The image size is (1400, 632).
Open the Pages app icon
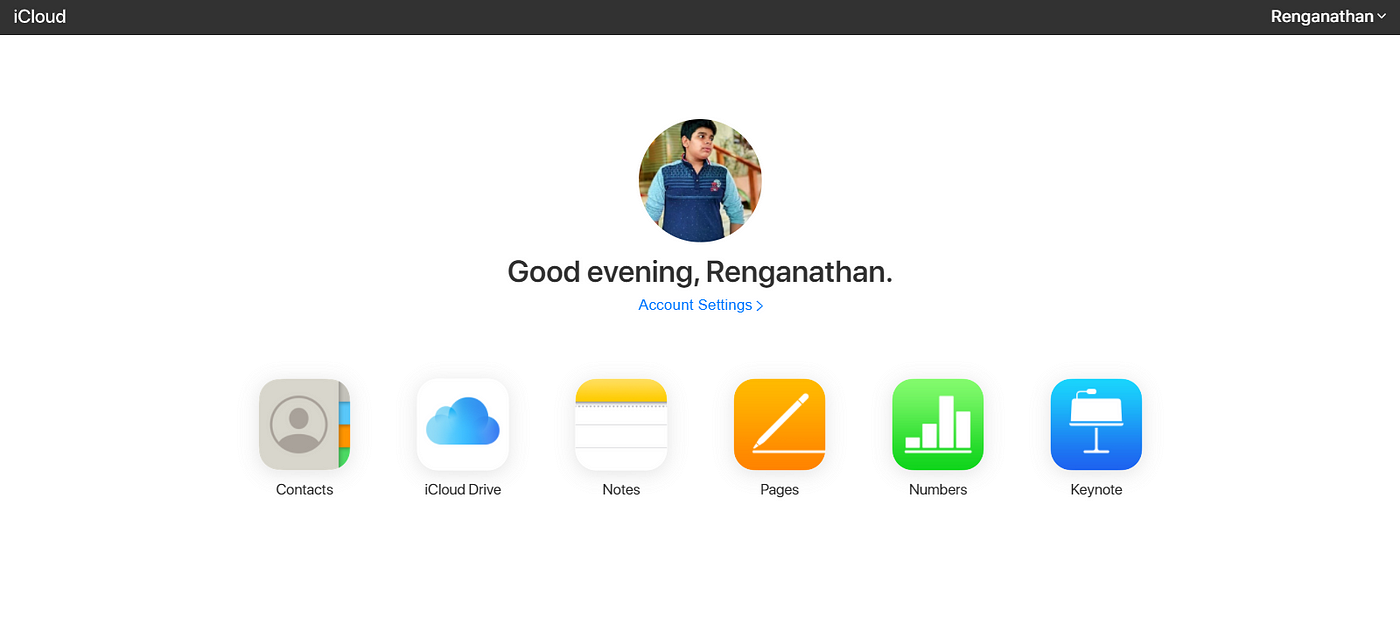point(779,424)
